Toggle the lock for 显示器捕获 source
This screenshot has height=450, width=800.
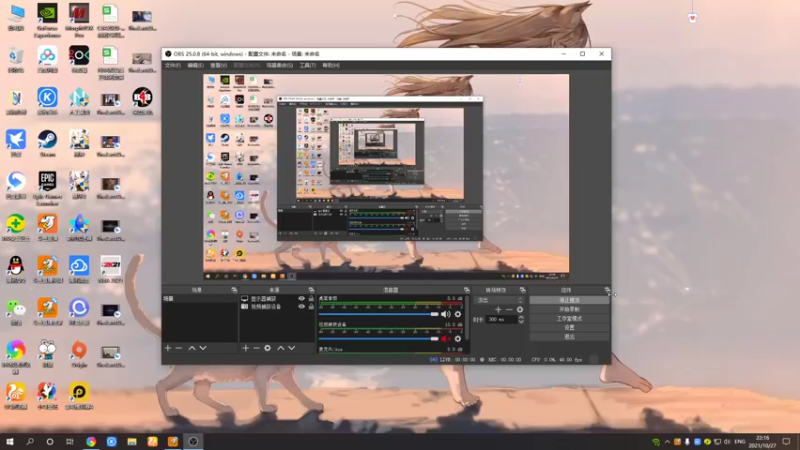click(311, 298)
